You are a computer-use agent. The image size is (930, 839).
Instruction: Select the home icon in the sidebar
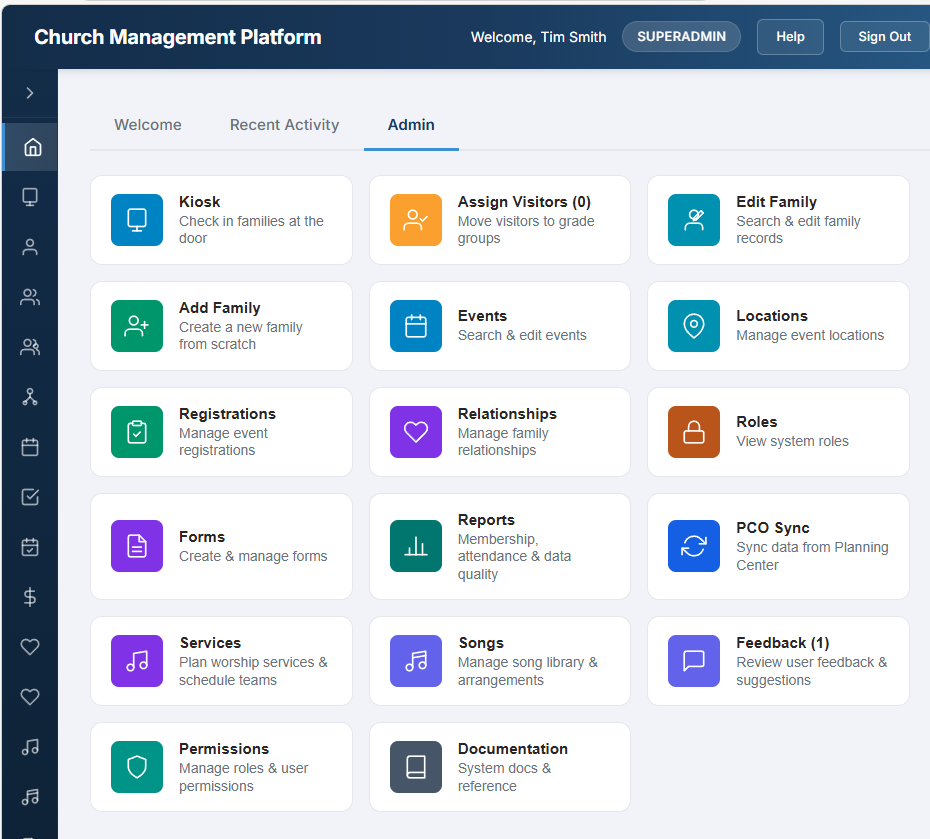tap(29, 145)
